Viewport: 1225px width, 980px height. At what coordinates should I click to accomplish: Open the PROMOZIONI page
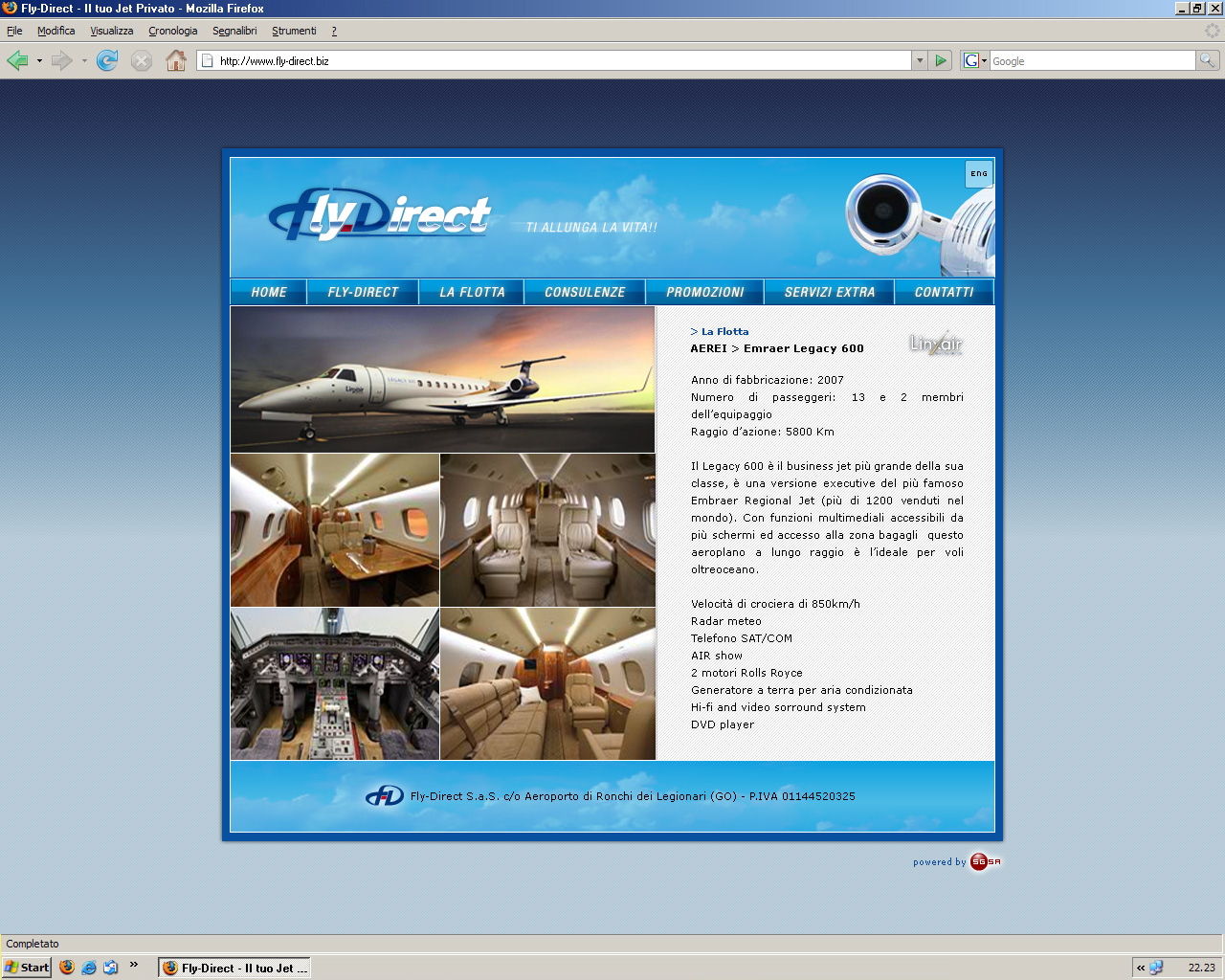(x=704, y=293)
